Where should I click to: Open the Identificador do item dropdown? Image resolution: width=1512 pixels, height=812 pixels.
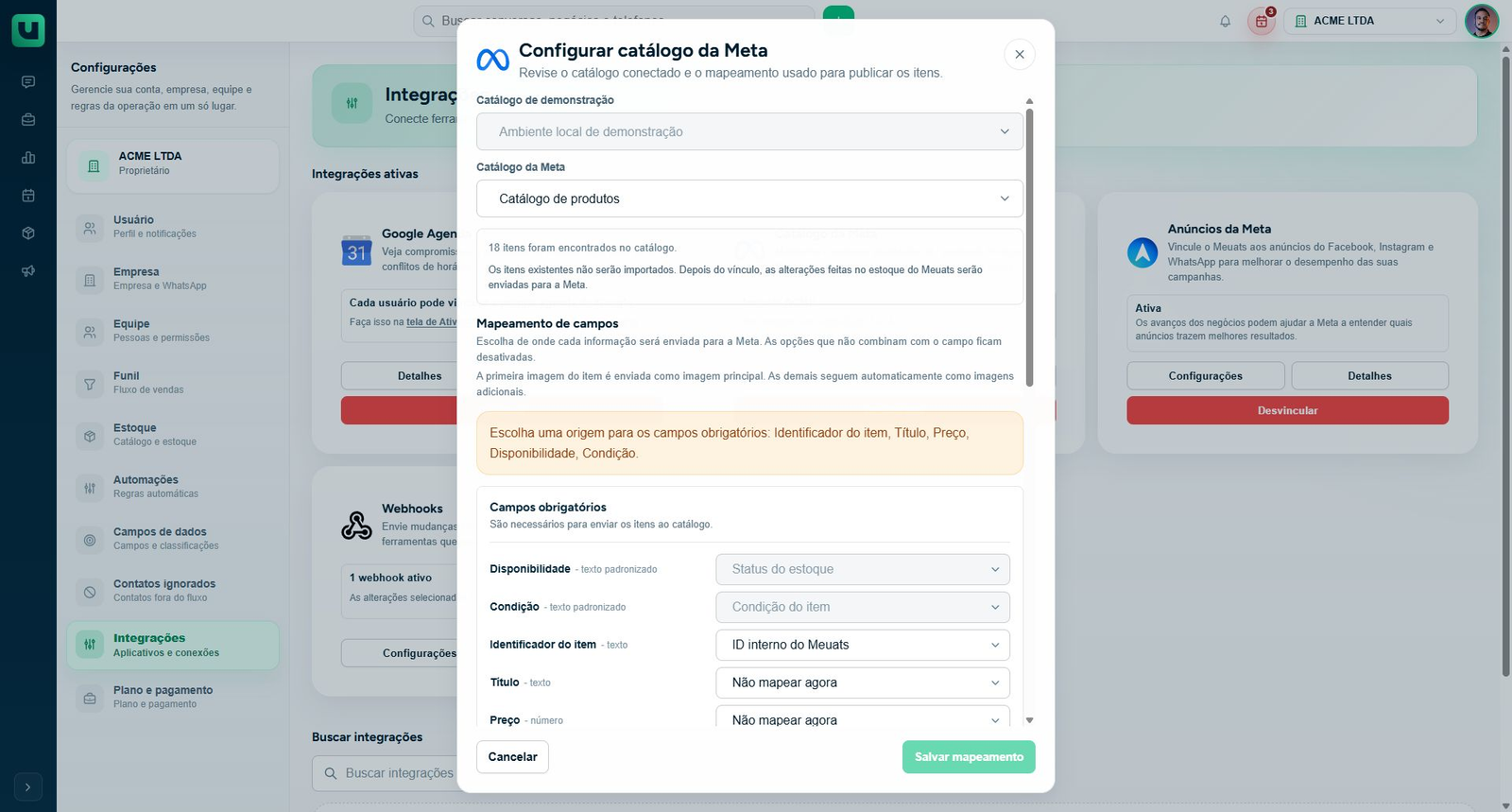tap(863, 645)
